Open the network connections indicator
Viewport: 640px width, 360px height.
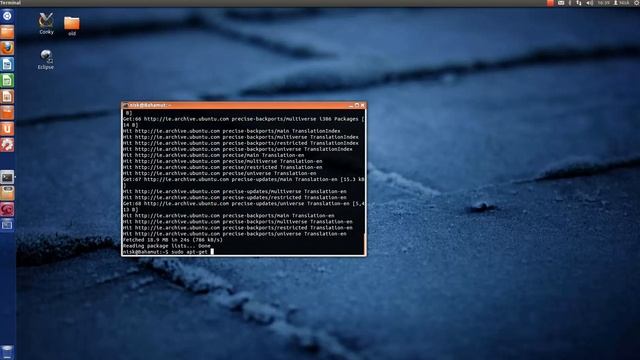[579, 3]
